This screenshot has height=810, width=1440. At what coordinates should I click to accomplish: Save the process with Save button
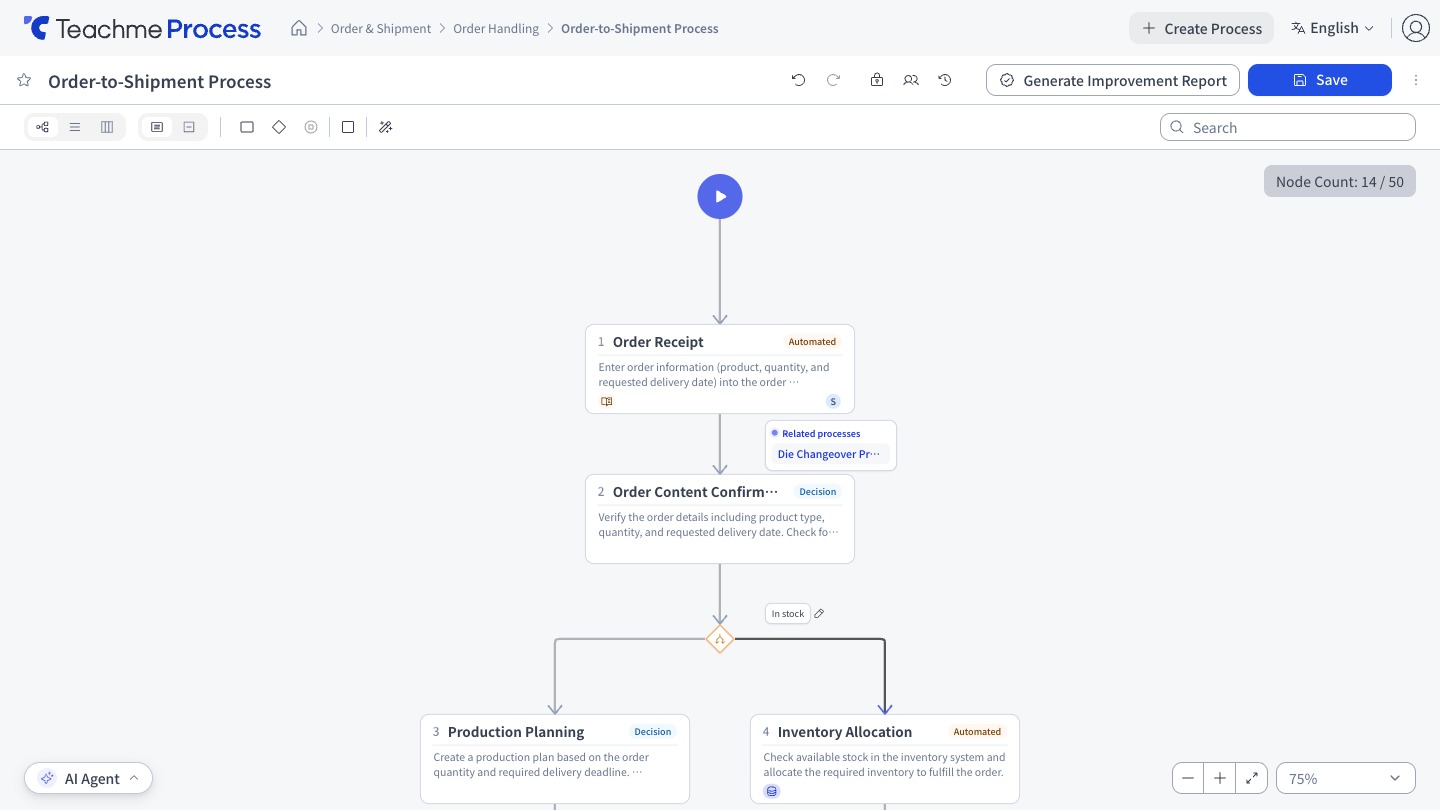(1320, 80)
